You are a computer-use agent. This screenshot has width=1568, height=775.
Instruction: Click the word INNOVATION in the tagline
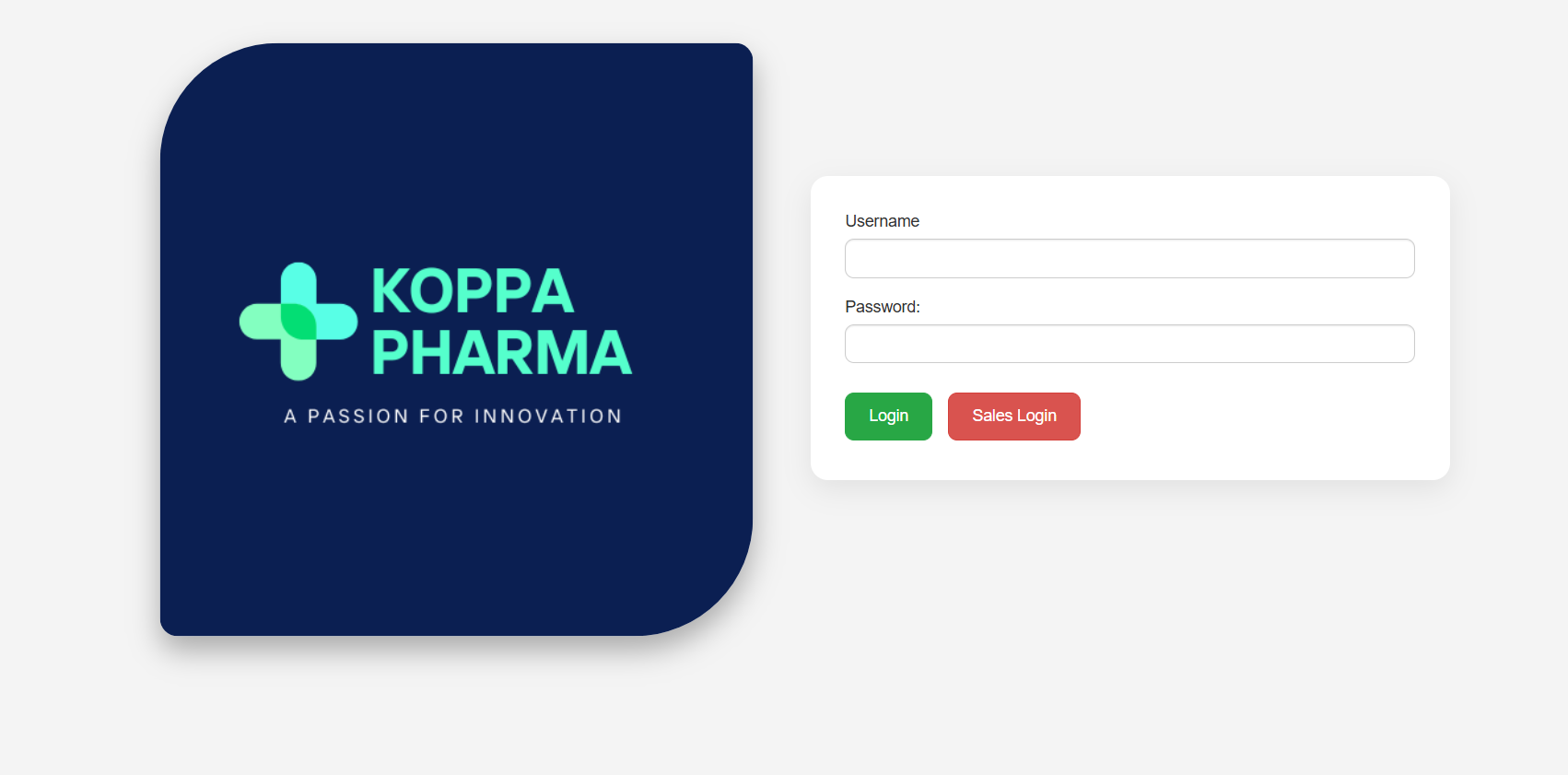(548, 417)
